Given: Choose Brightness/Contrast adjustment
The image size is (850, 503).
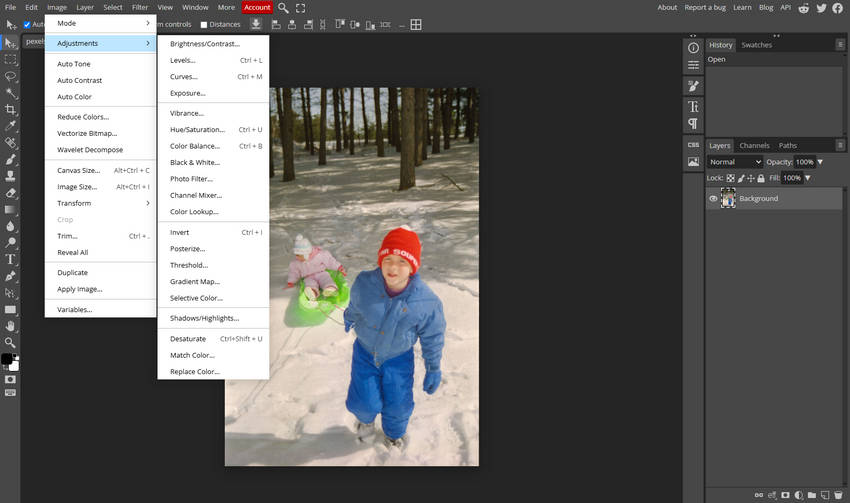Looking at the screenshot, I should click(x=214, y=44).
